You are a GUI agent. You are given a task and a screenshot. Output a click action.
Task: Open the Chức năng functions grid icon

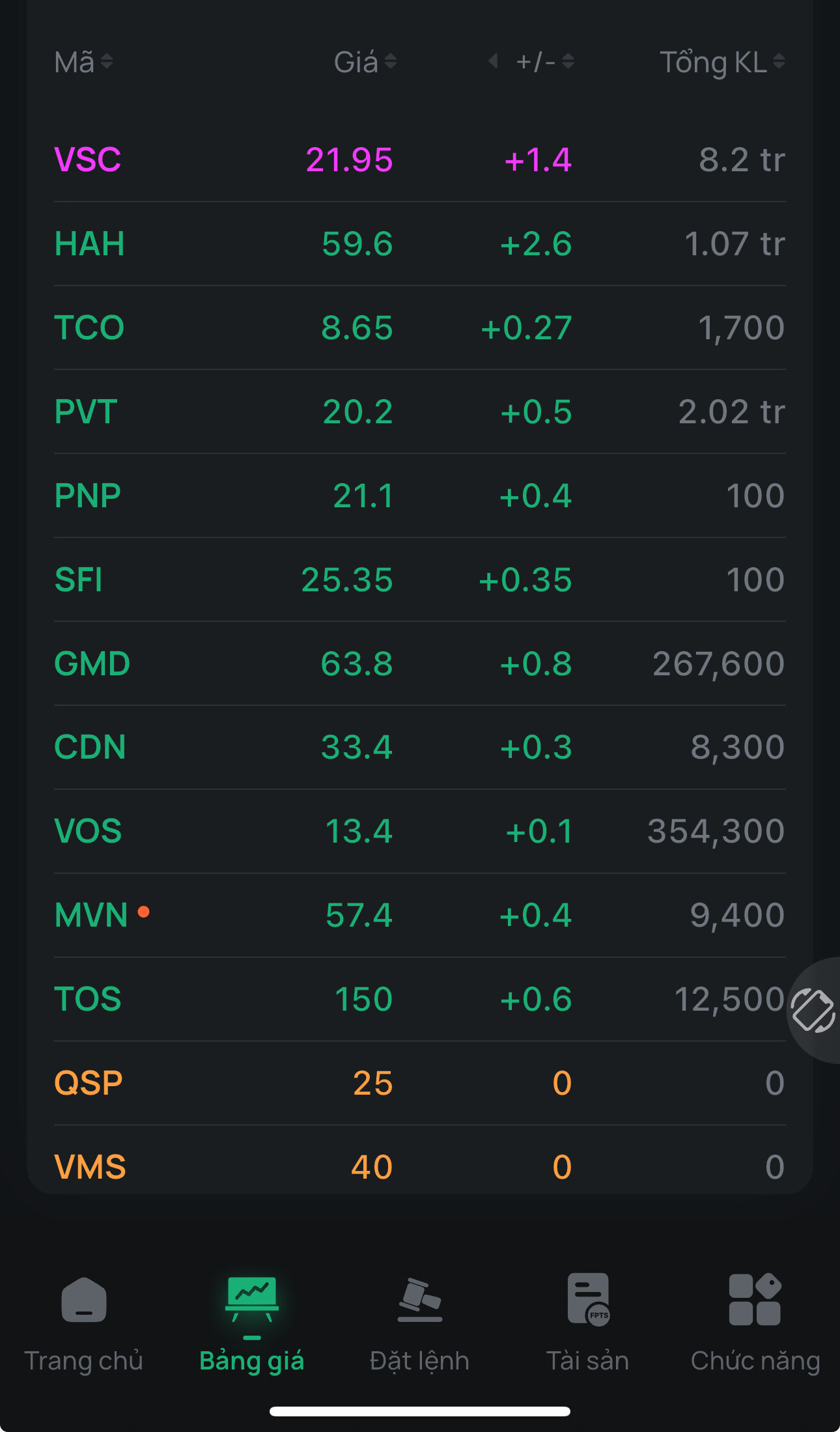[755, 1300]
